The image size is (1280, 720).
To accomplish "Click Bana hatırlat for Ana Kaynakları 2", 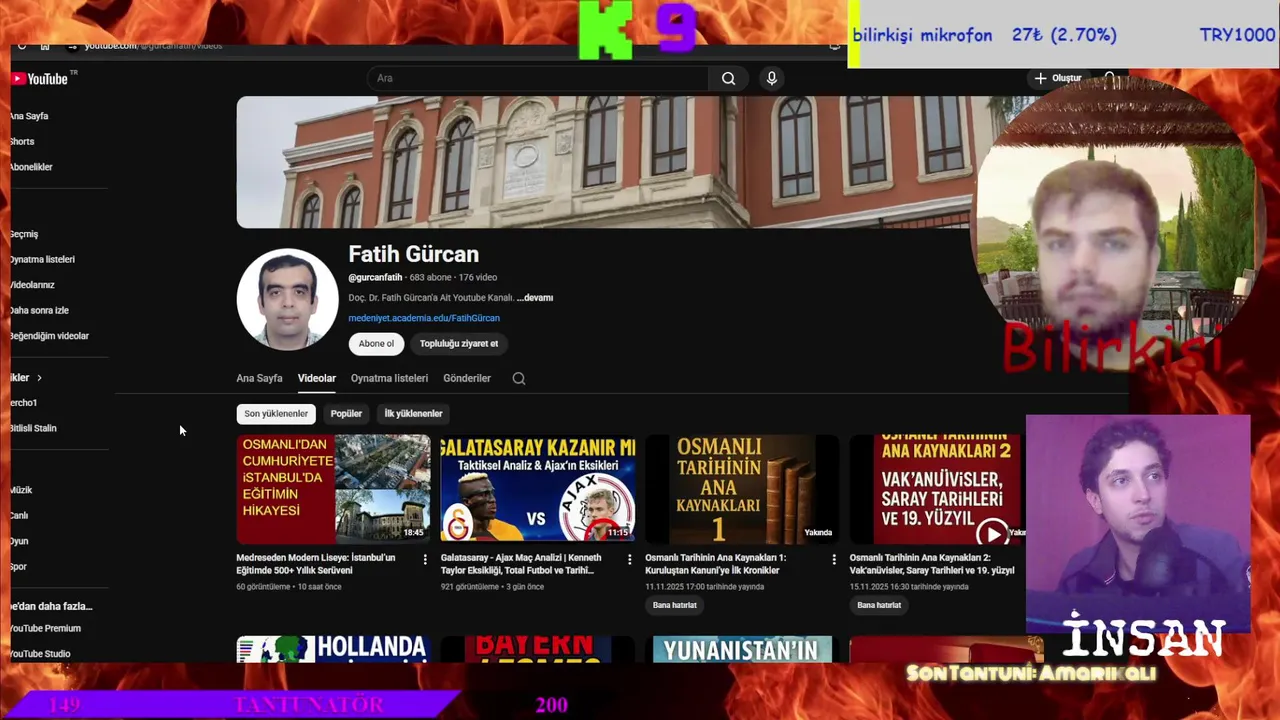I will 879,605.
